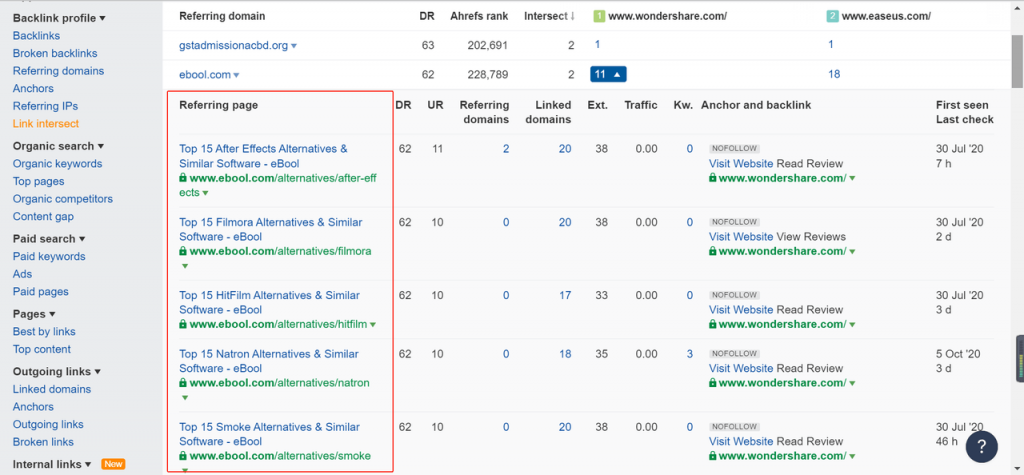
Task: Click the New badge beside Internal links
Action: pos(113,465)
